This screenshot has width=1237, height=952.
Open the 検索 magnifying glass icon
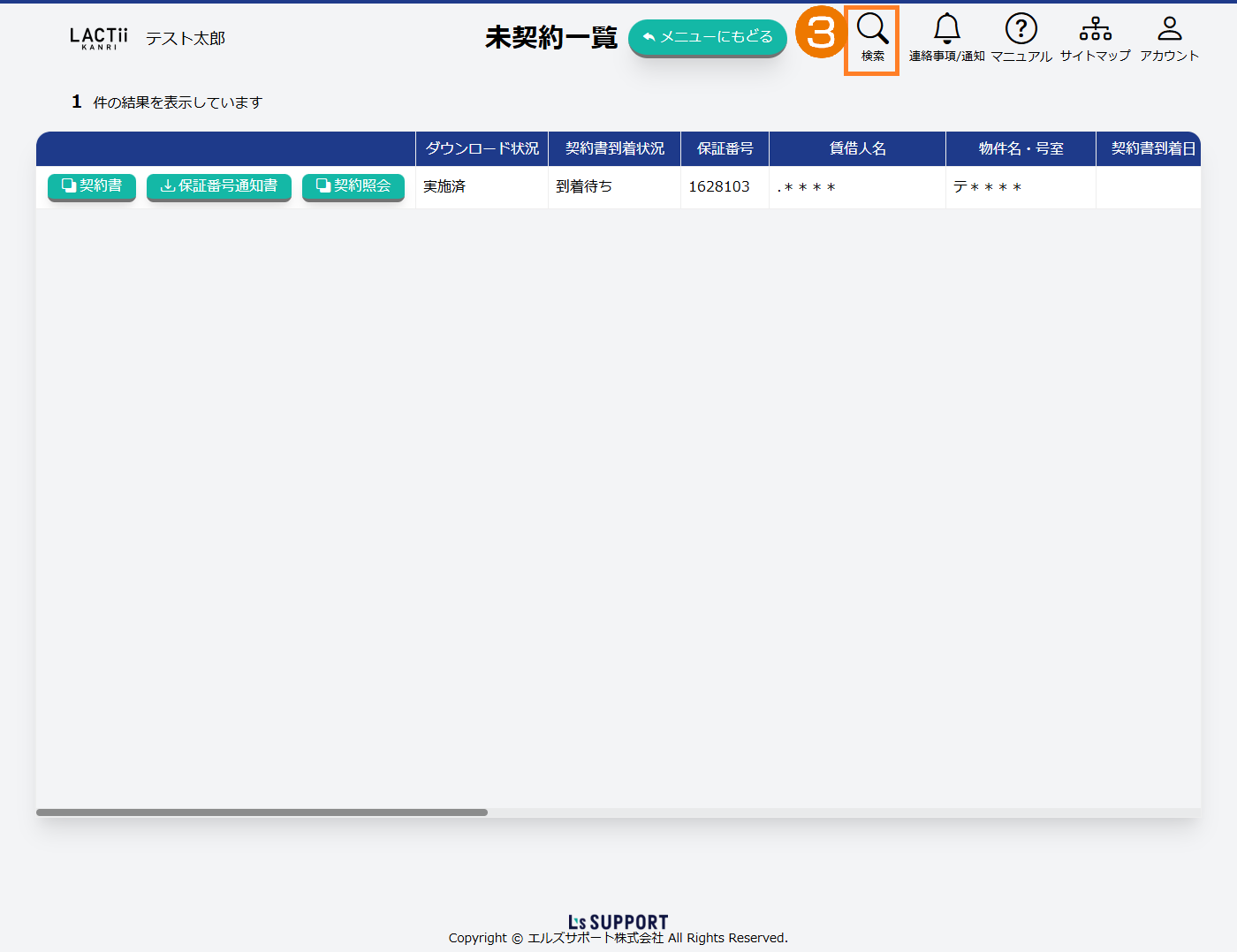872,39
